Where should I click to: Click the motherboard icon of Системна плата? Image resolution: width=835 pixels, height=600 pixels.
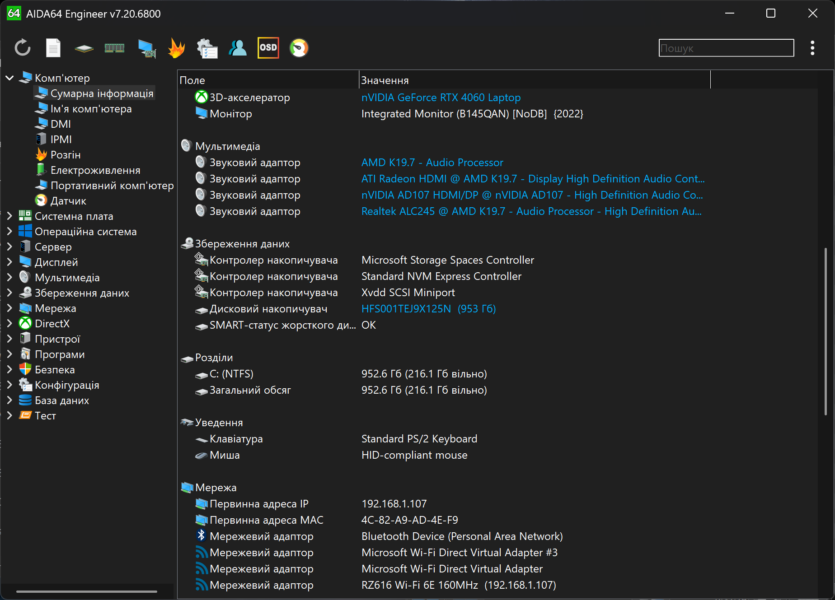[25, 216]
